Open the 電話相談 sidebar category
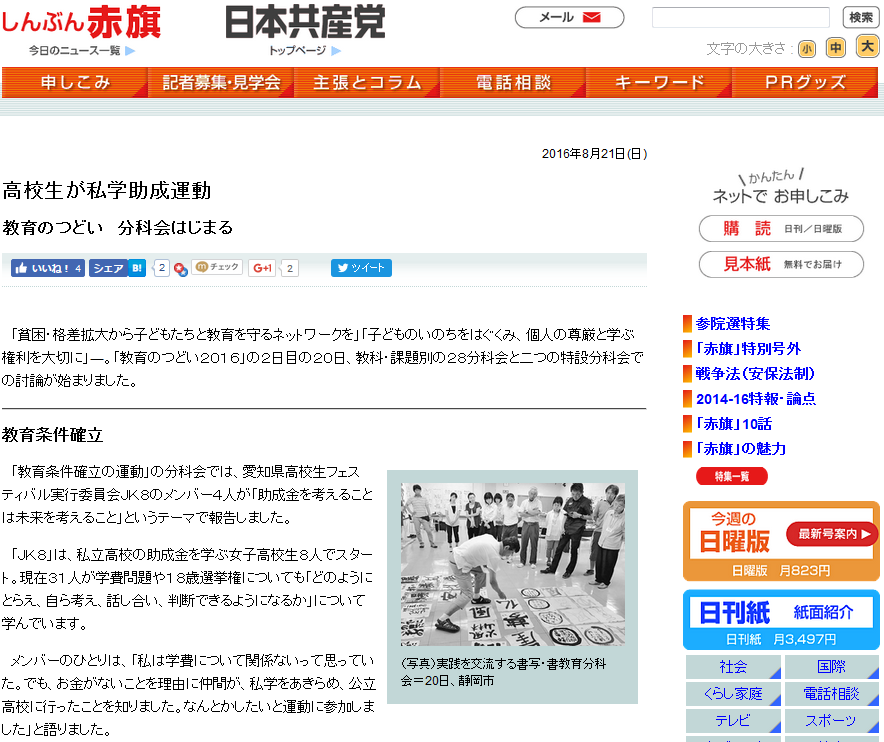Image resolution: width=884 pixels, height=742 pixels. (x=832, y=694)
